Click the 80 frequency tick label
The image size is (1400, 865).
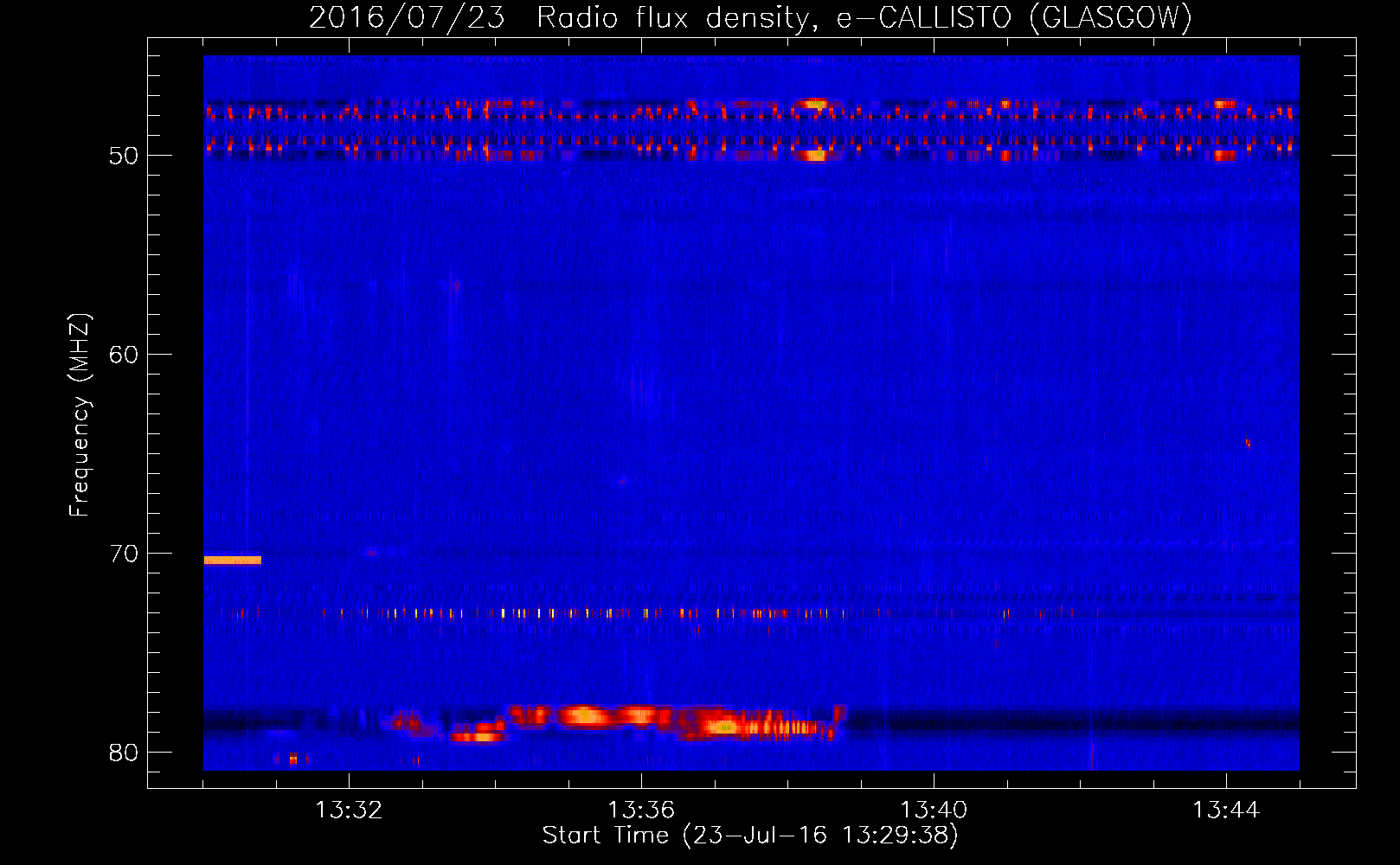124,753
